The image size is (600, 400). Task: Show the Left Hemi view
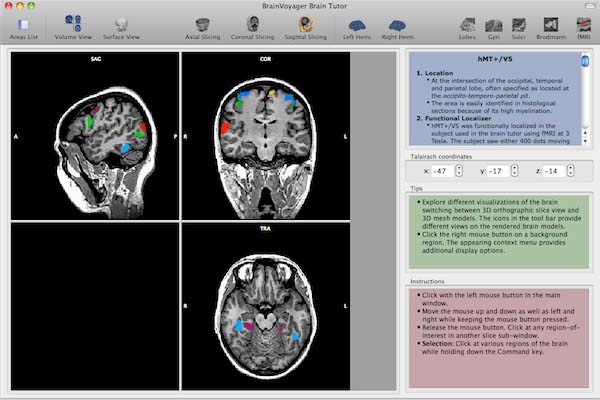(356, 25)
